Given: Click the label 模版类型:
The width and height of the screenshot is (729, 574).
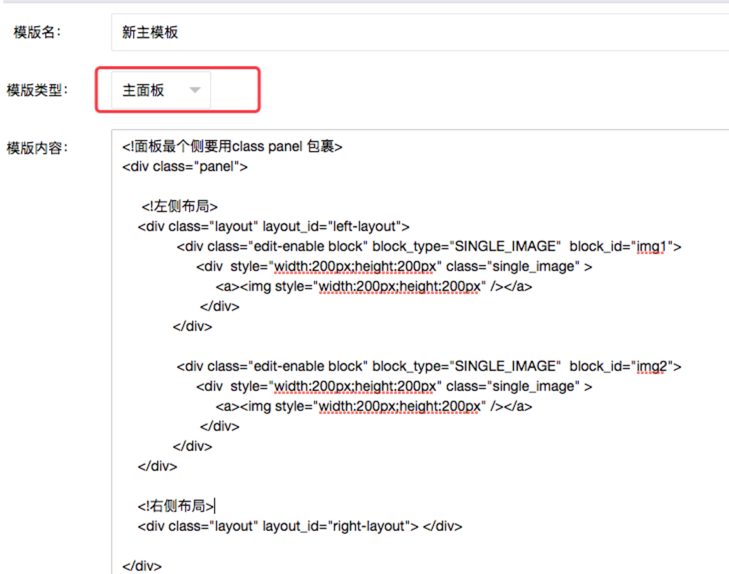Looking at the screenshot, I should (x=37, y=90).
